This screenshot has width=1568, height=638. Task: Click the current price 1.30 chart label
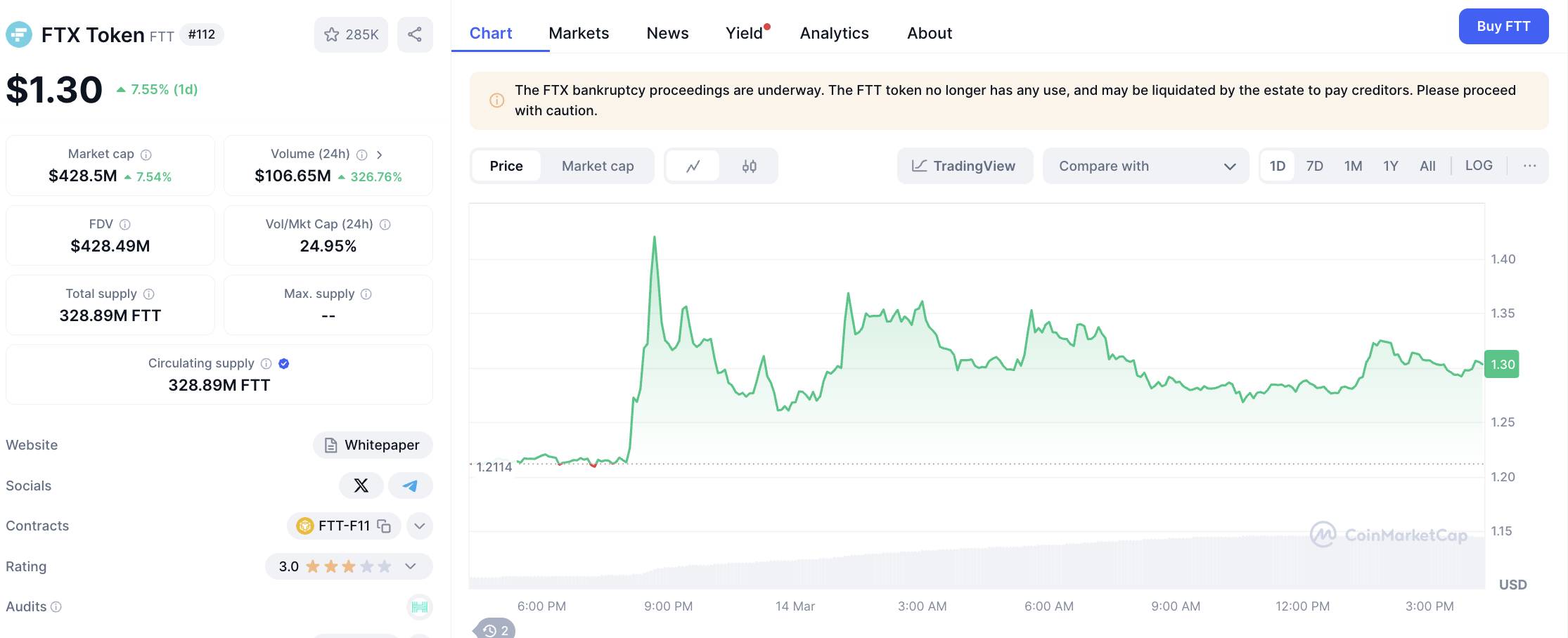(1502, 364)
